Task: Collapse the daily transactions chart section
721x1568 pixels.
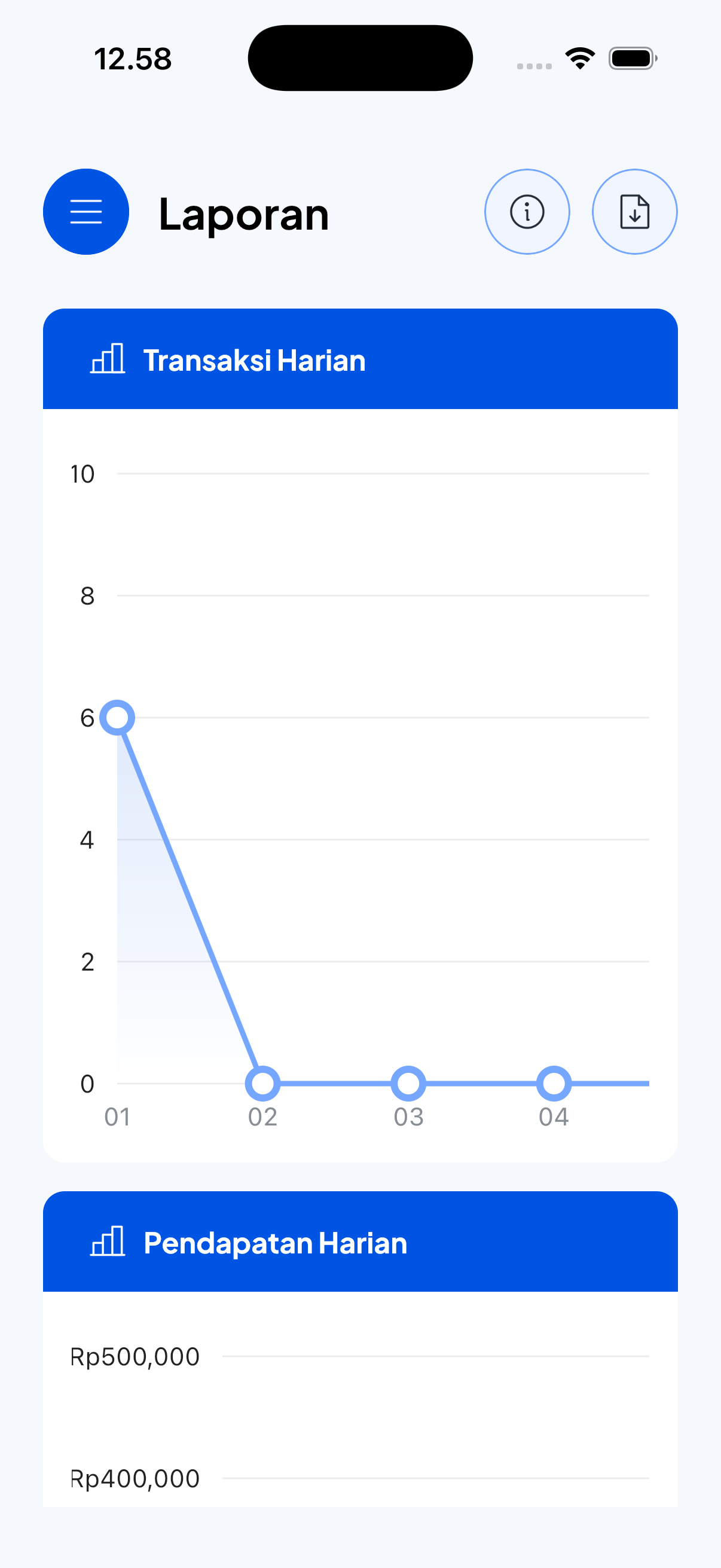Action: point(360,359)
